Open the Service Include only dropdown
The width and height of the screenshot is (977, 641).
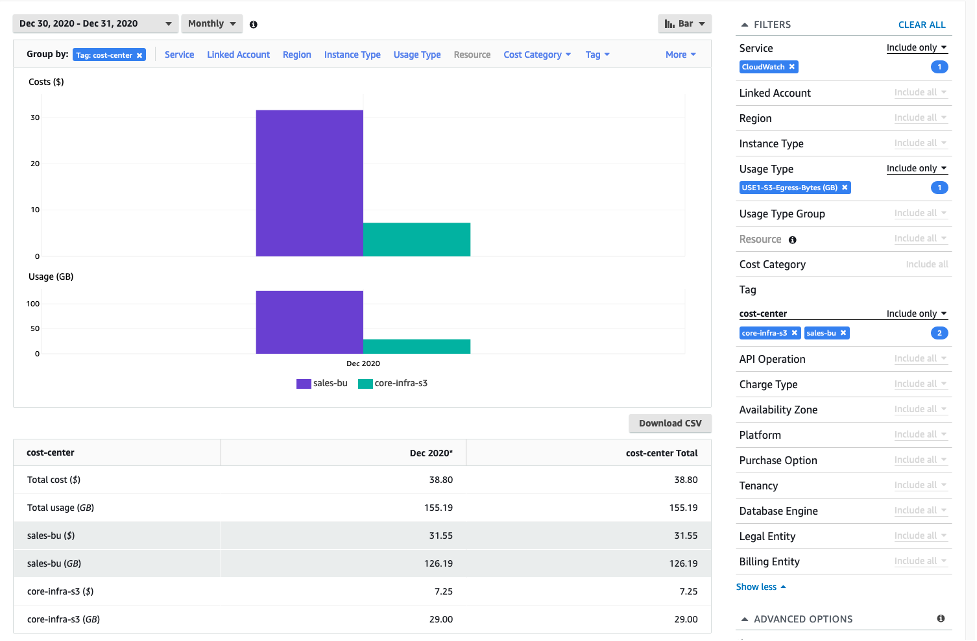(916, 47)
